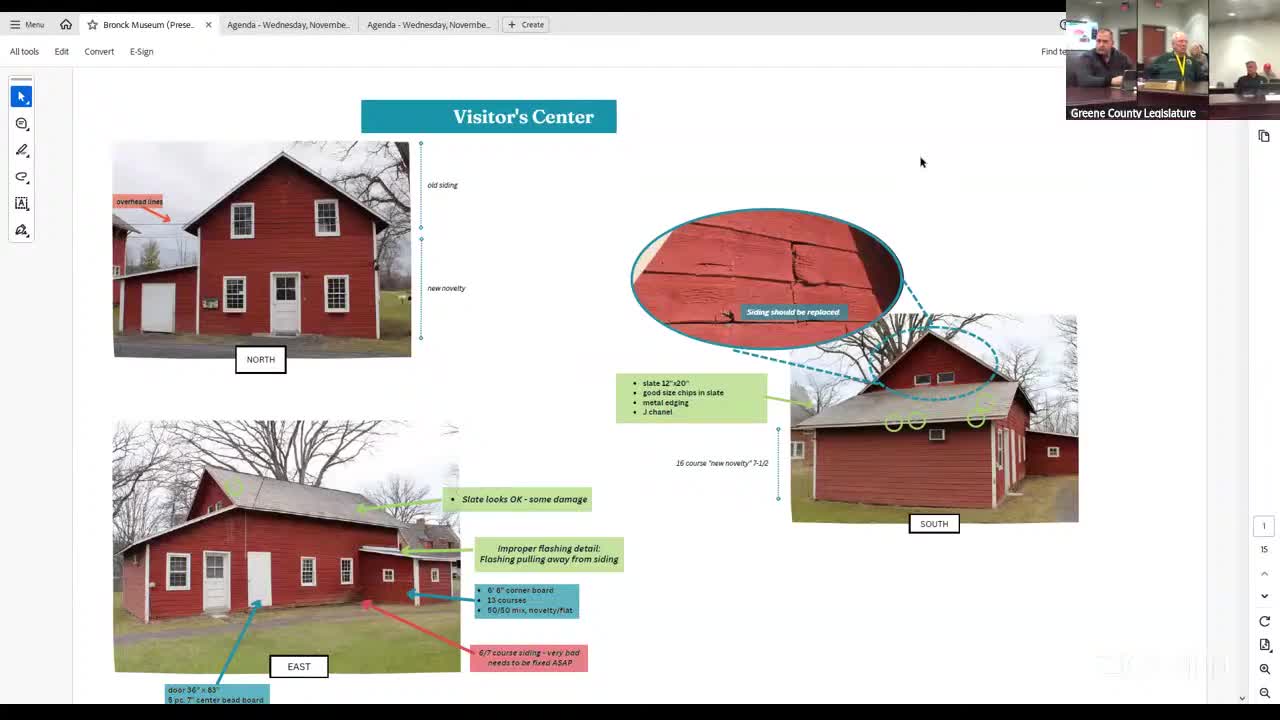Viewport: 1280px width, 720px height.
Task: Go to next page with down chevron
Action: click(x=1264, y=596)
